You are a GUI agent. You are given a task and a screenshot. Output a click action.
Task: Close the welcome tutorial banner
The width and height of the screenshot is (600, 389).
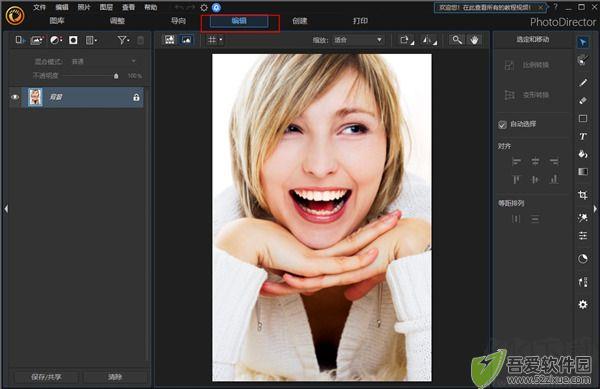point(540,7)
